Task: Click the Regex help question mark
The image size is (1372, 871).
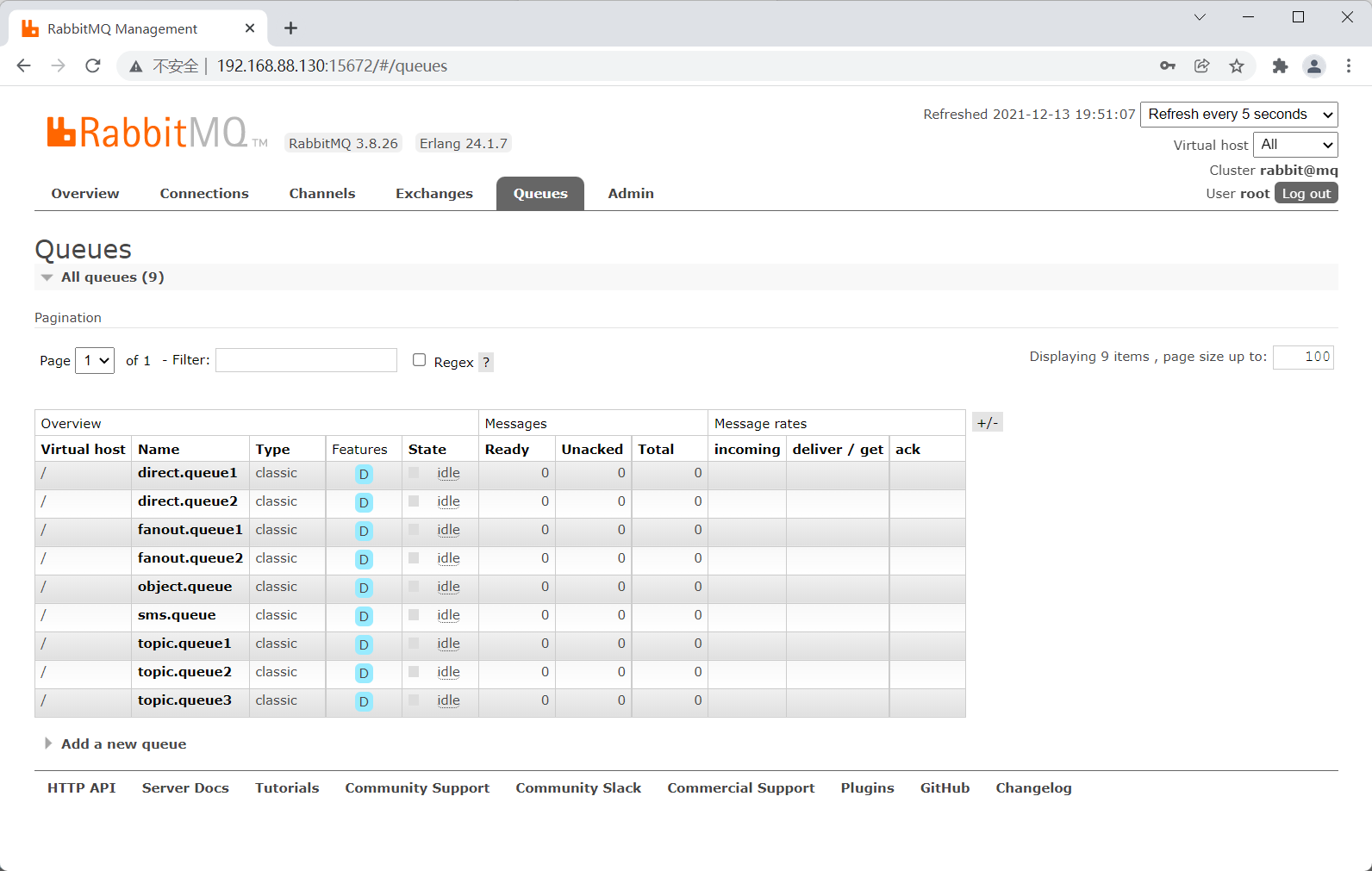Action: (486, 363)
